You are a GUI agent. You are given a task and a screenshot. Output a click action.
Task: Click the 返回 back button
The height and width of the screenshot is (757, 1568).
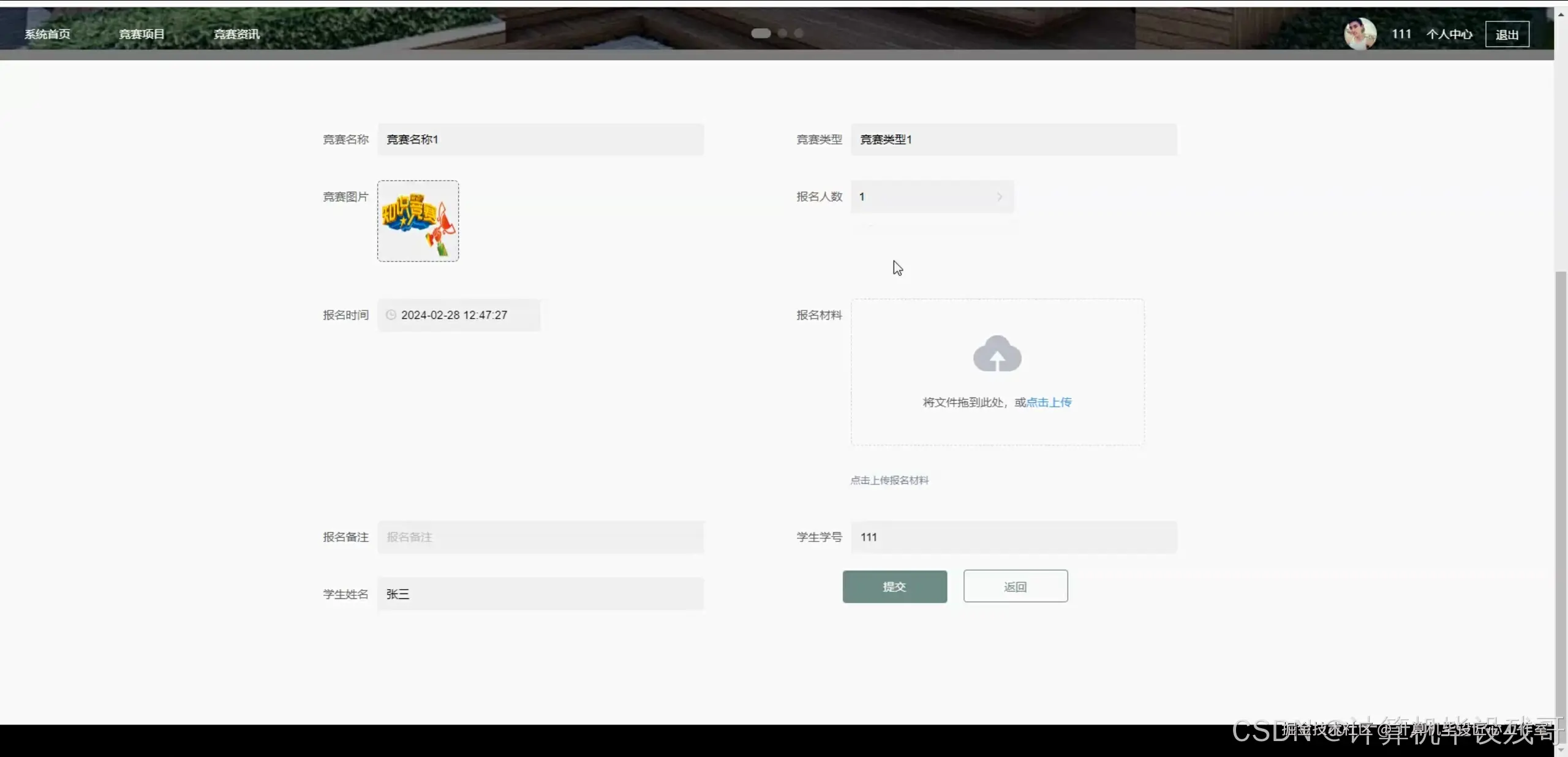point(1015,586)
